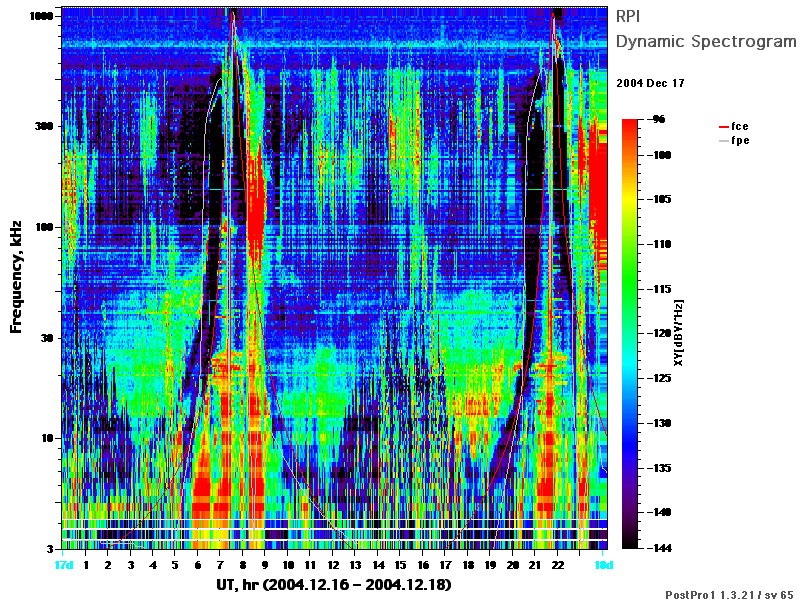Click the gray fpe legend entry

coord(734,140)
